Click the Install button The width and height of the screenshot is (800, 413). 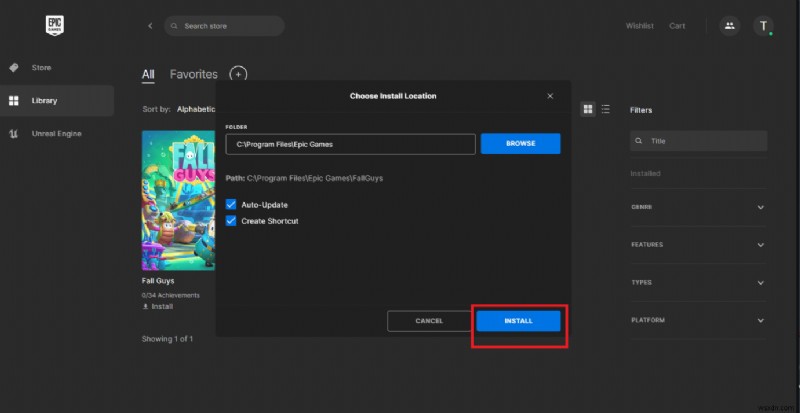518,321
